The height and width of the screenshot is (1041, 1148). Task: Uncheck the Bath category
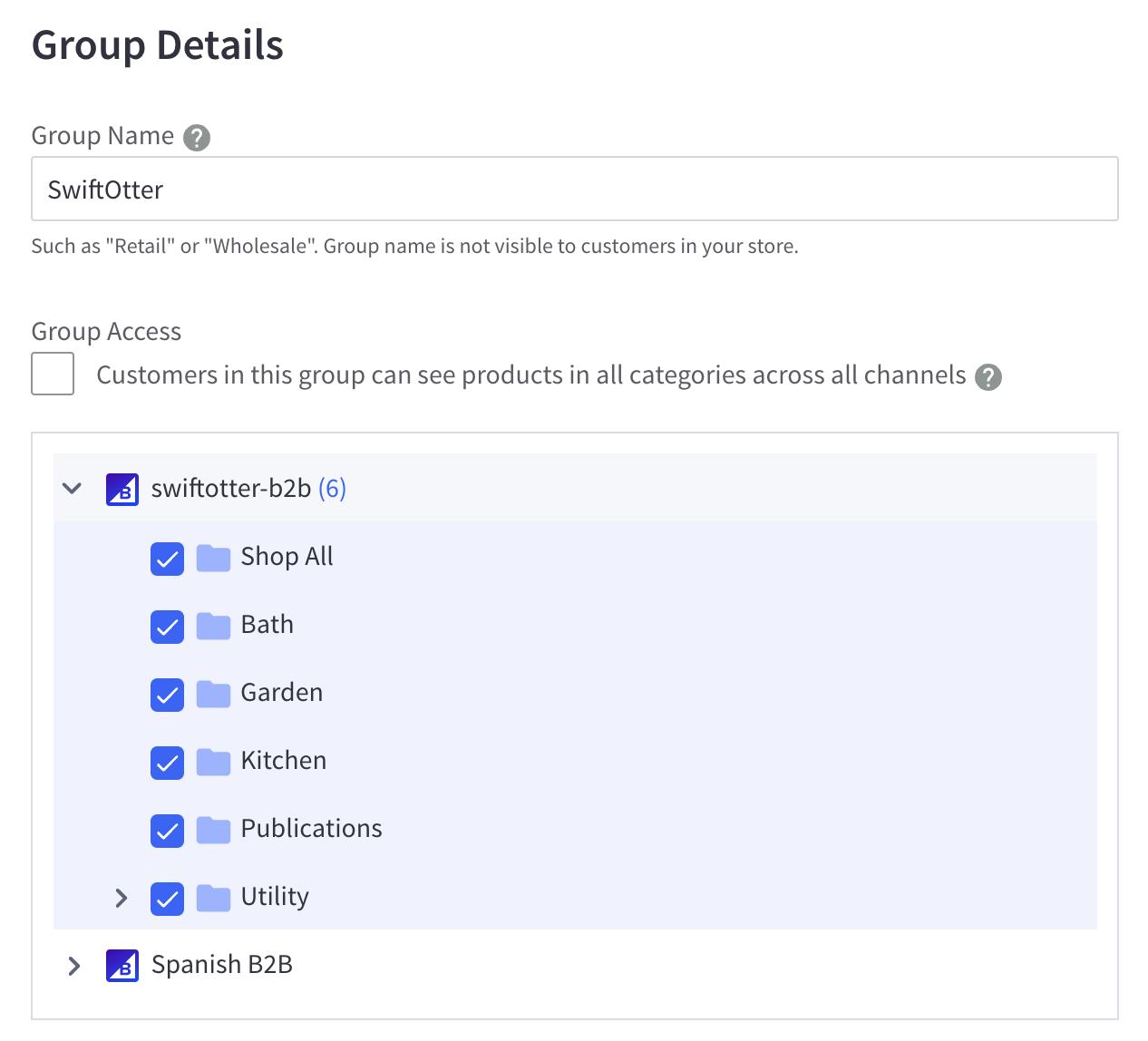click(x=167, y=627)
